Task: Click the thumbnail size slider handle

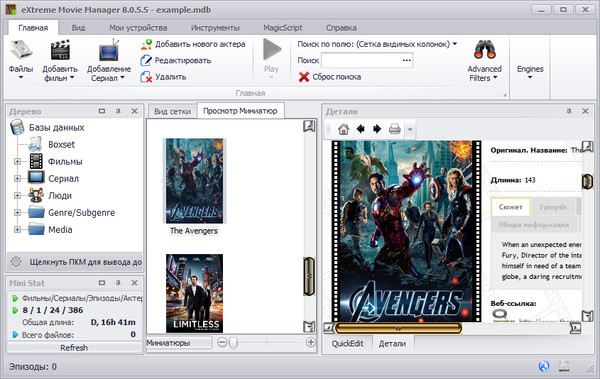Action: tap(233, 343)
